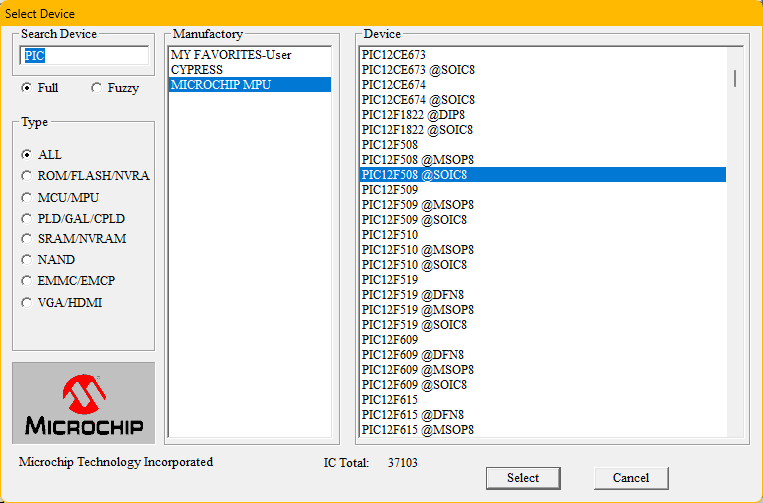Open MY FAVORITES-User manufacturer entry

point(250,54)
